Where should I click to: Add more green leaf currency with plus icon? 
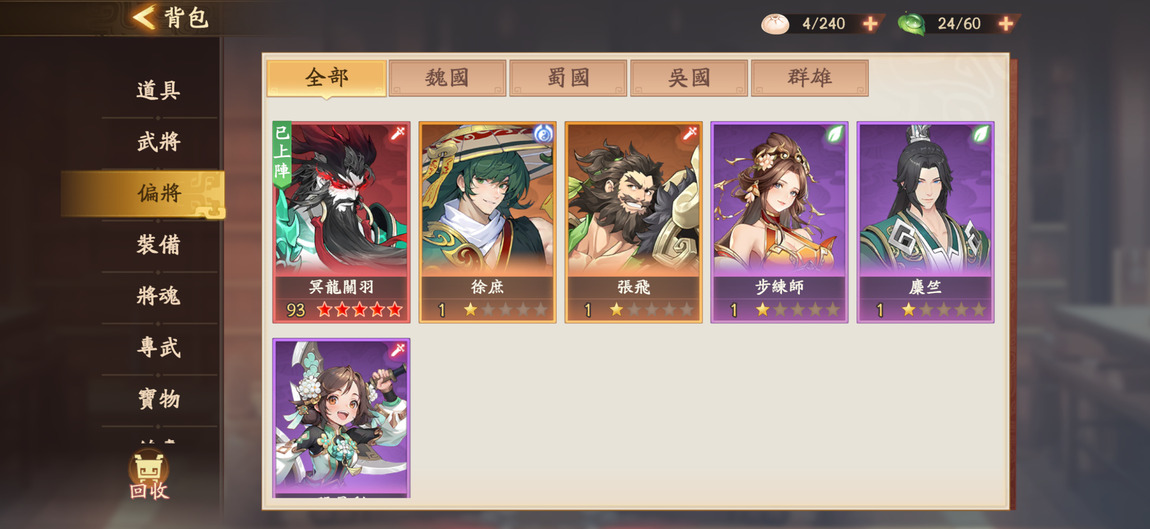click(1006, 24)
